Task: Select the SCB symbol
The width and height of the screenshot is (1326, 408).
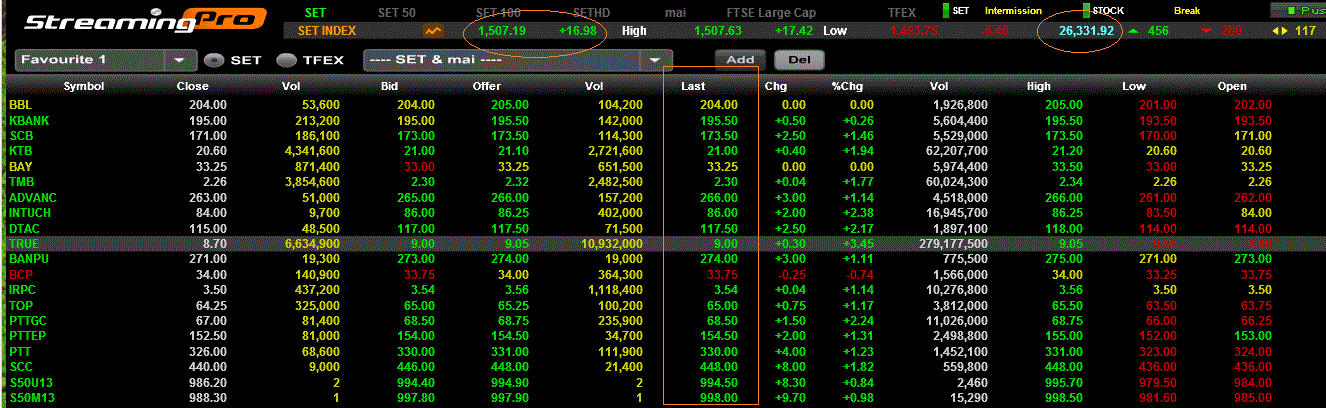Action: click(x=21, y=134)
